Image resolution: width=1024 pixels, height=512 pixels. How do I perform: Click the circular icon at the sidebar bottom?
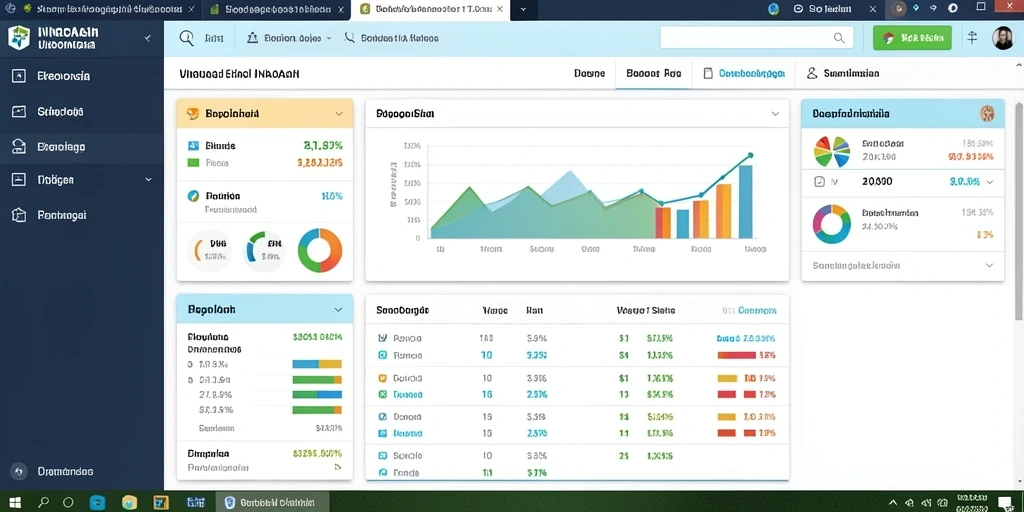click(18, 471)
